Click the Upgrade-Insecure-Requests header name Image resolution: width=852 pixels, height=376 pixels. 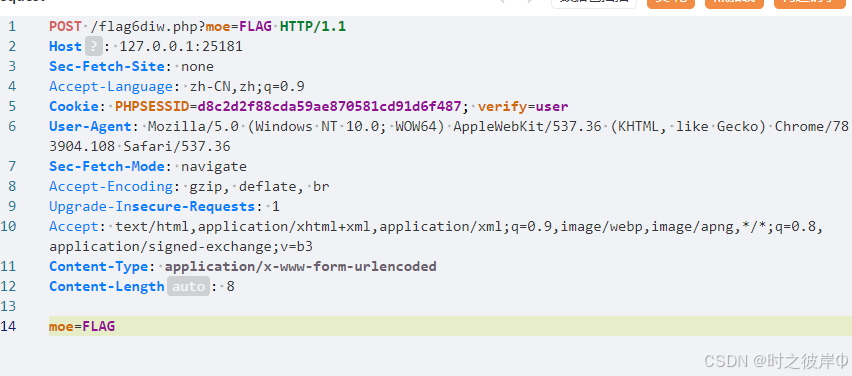point(152,206)
